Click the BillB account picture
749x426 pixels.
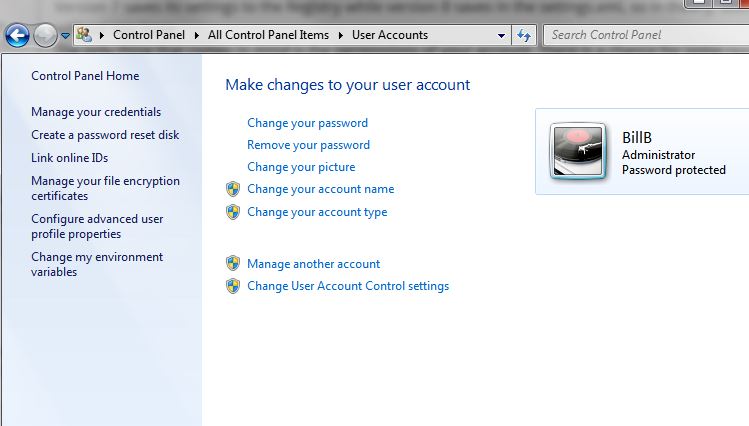pos(579,151)
